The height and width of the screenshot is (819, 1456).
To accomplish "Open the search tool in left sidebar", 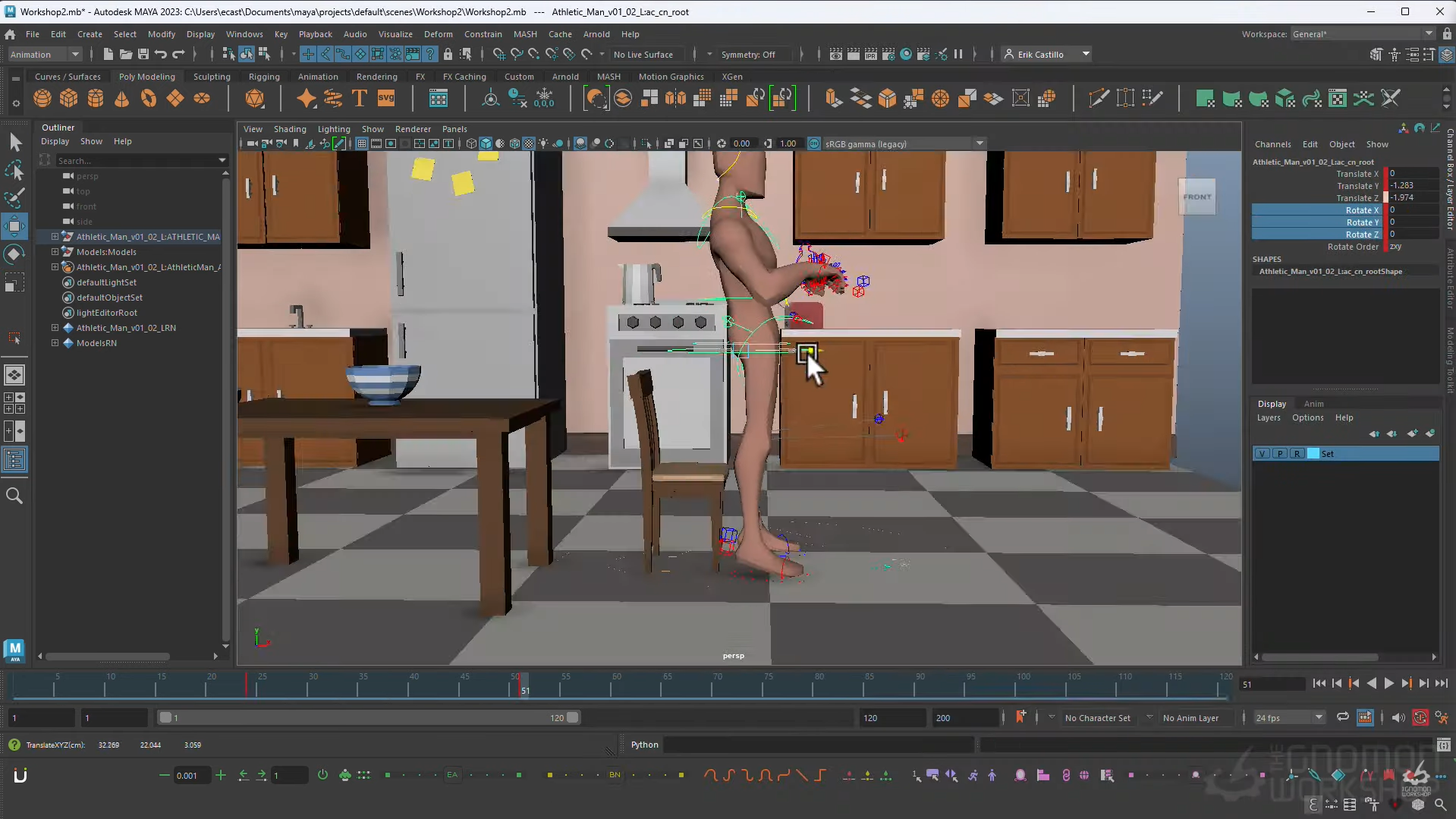I will coord(14,496).
